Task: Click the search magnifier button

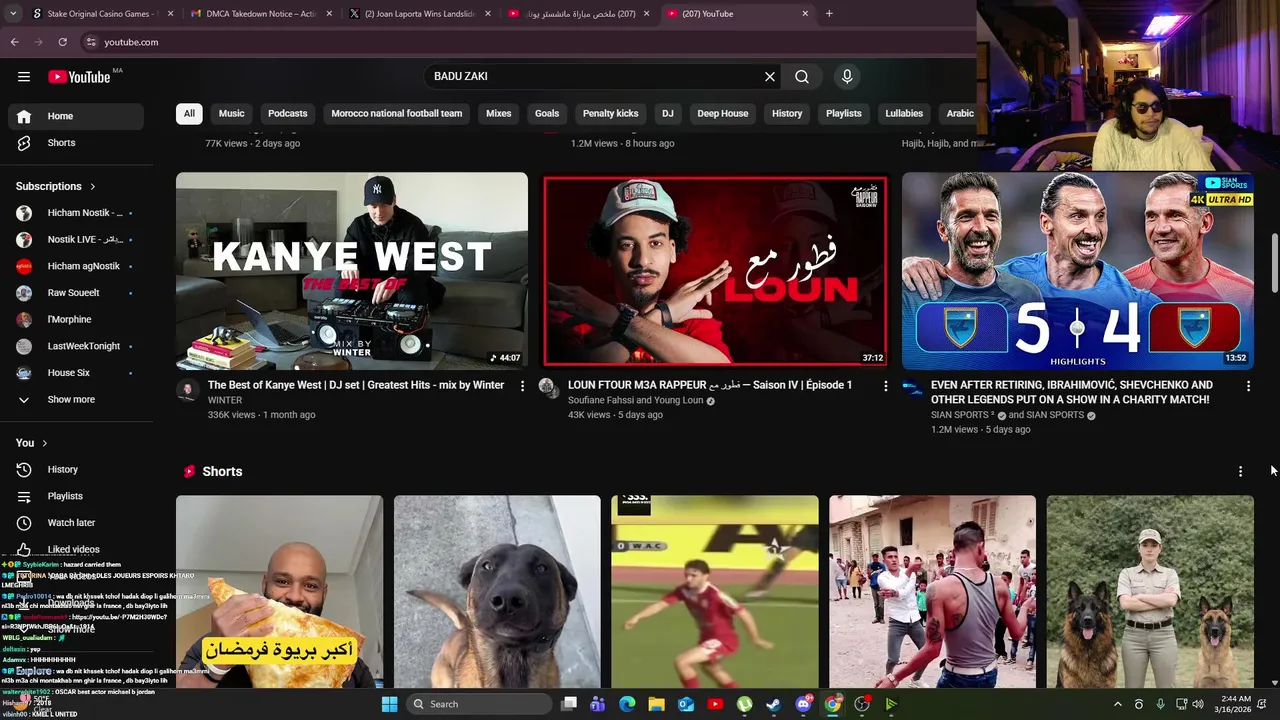Action: tap(802, 76)
